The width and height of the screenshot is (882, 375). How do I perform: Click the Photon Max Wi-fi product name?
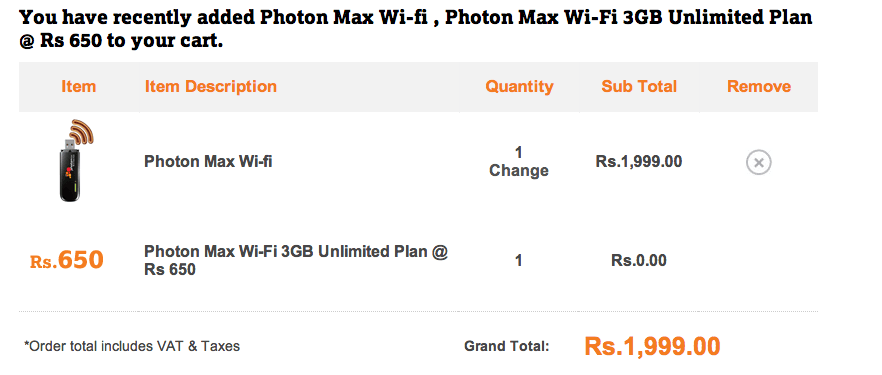[x=208, y=162]
